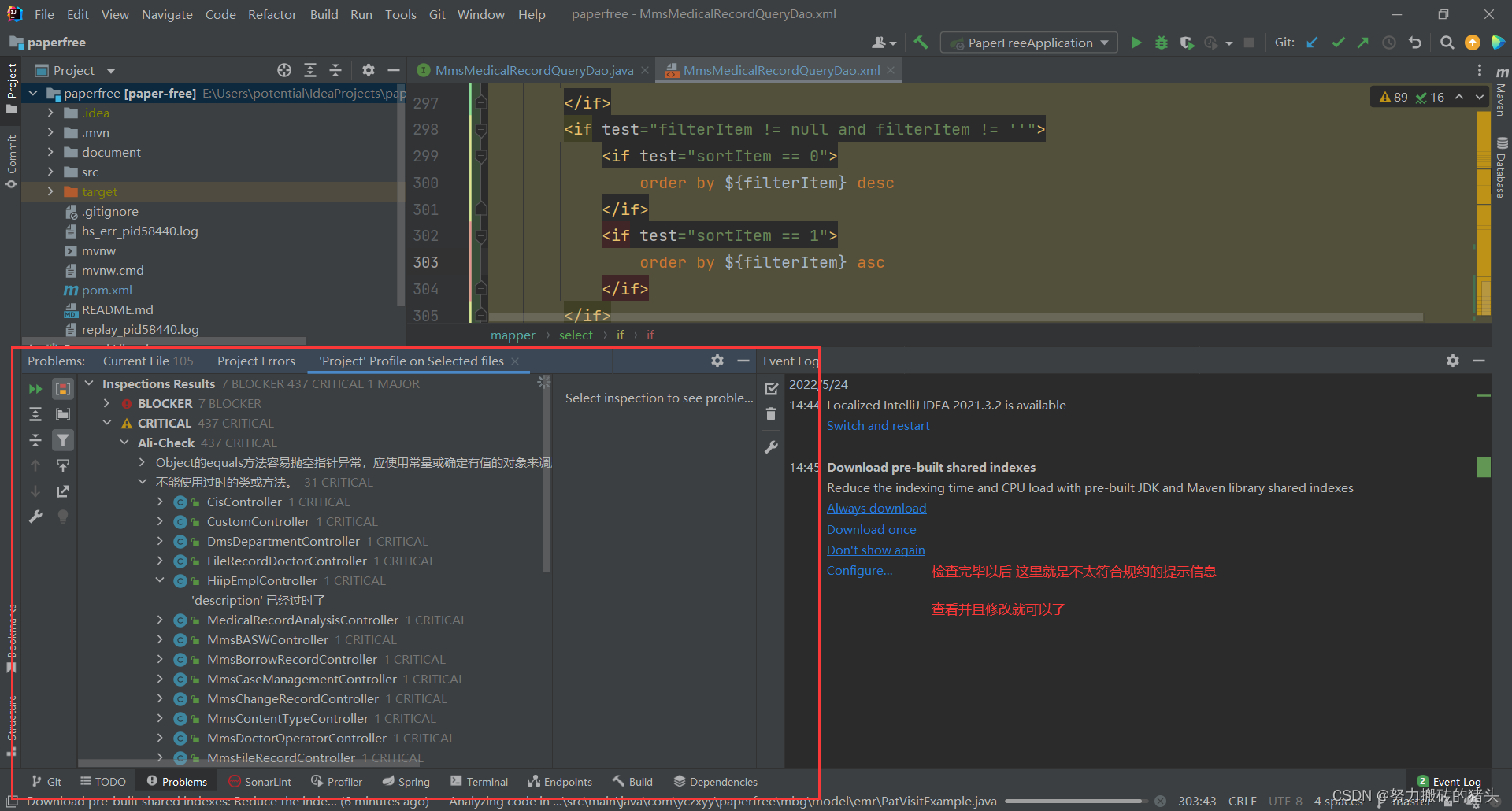Click Download once link
The image size is (1512, 811).
(872, 529)
